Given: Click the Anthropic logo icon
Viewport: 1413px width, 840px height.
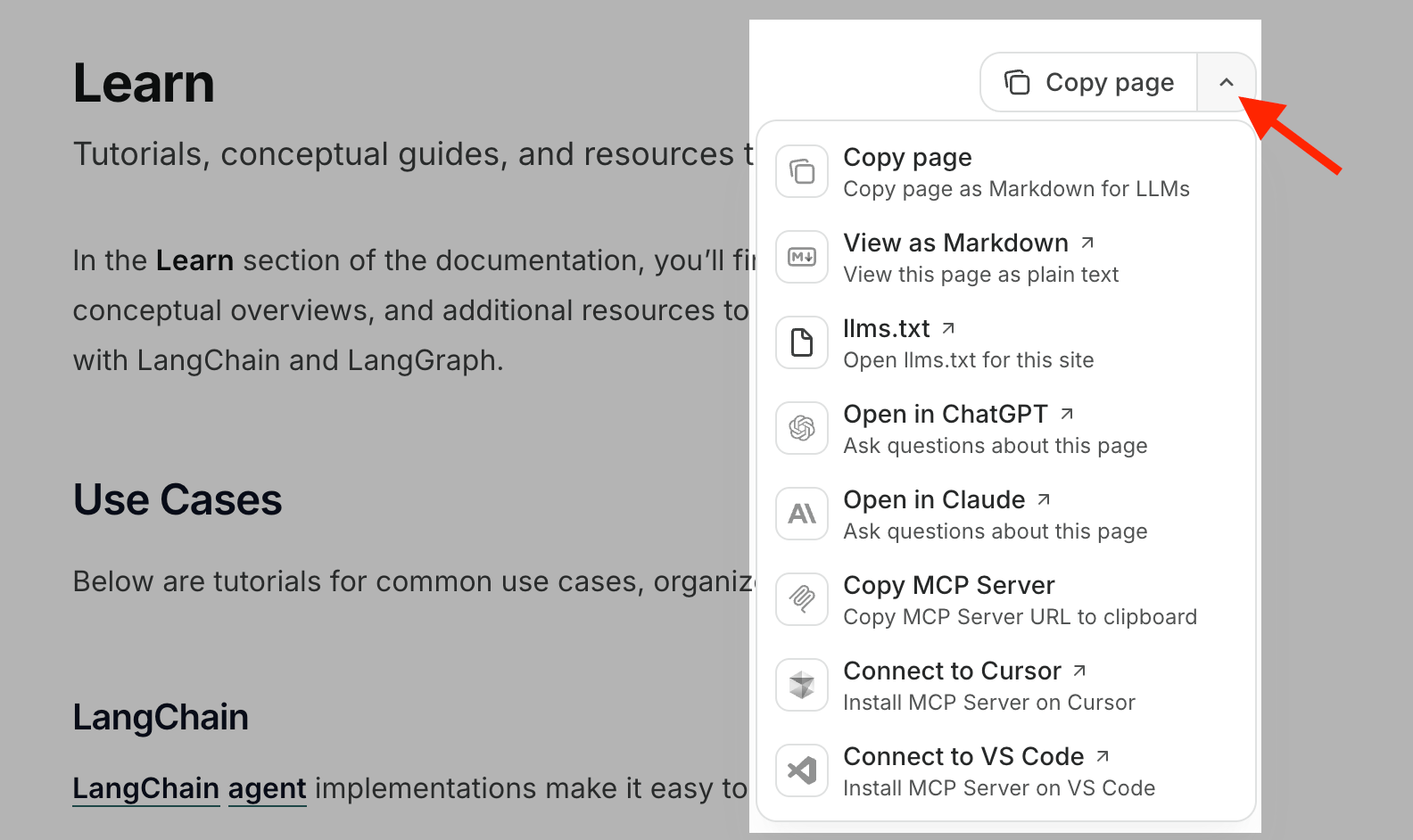Looking at the screenshot, I should pos(802,514).
